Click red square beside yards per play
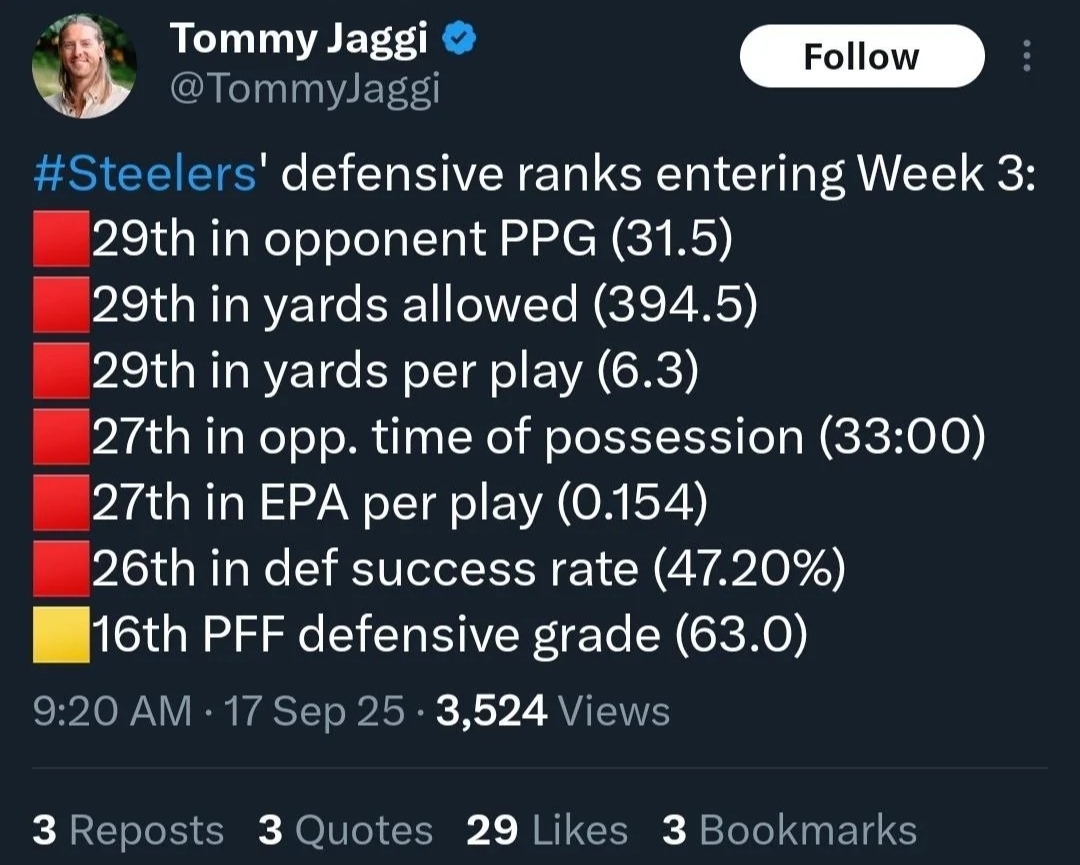The height and width of the screenshot is (865, 1080). click(x=61, y=371)
